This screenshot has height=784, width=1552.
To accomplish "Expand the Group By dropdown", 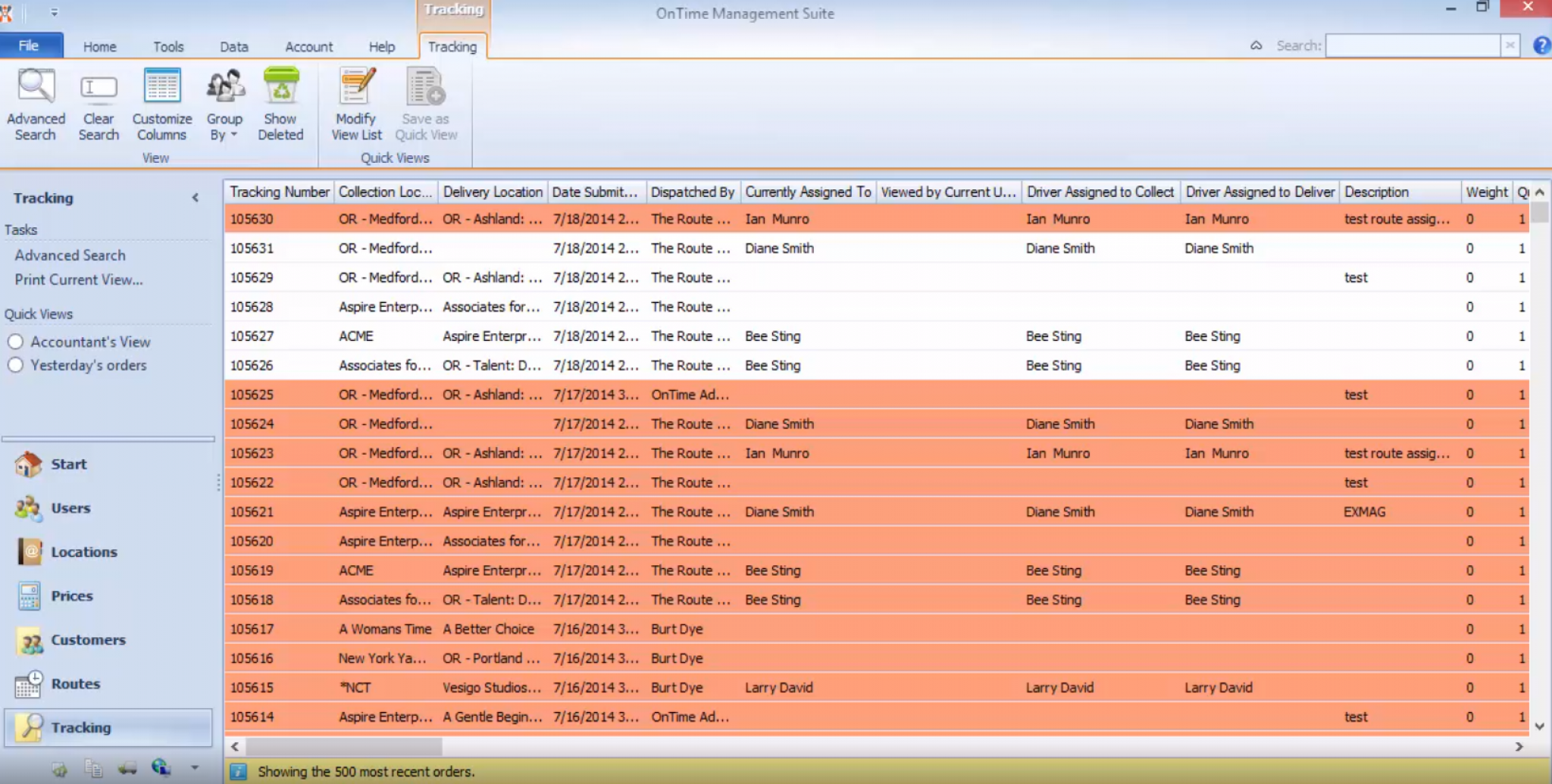I will coord(224,127).
